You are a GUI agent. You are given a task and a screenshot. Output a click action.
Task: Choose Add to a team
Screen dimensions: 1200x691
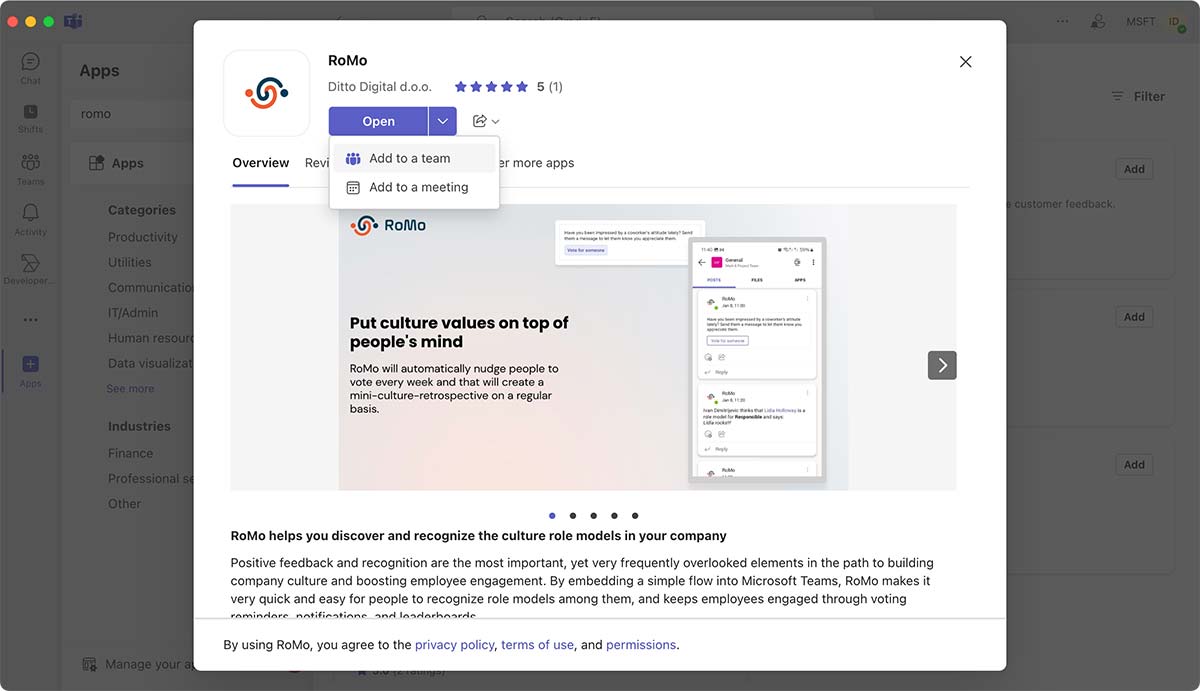tap(414, 158)
